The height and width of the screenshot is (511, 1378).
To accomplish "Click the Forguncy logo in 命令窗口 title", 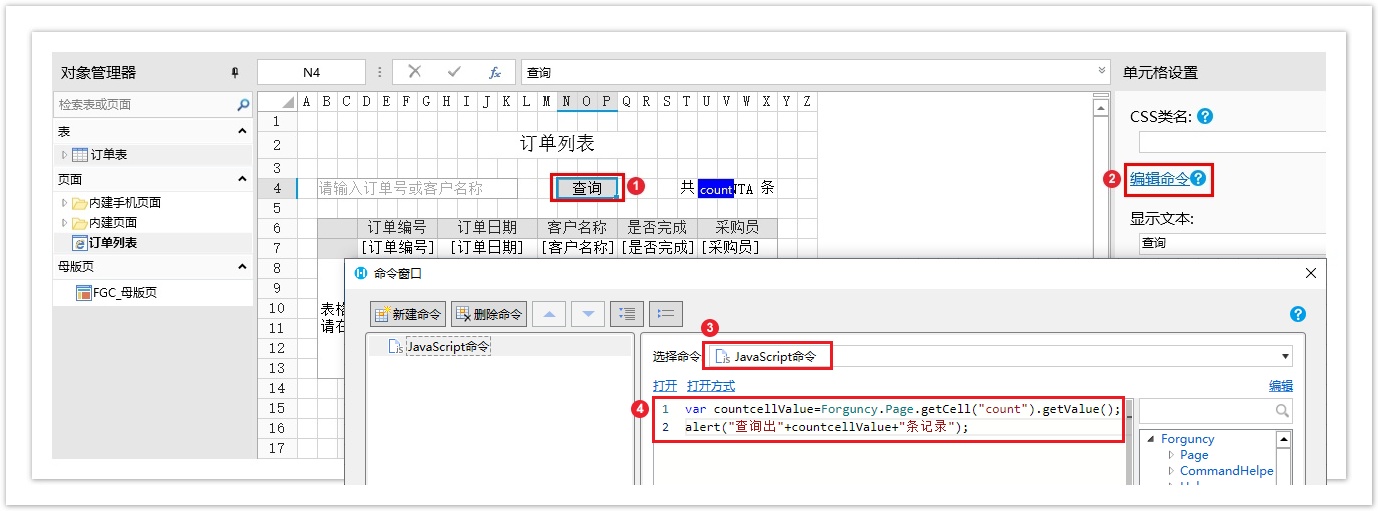I will pyautogui.click(x=362, y=273).
